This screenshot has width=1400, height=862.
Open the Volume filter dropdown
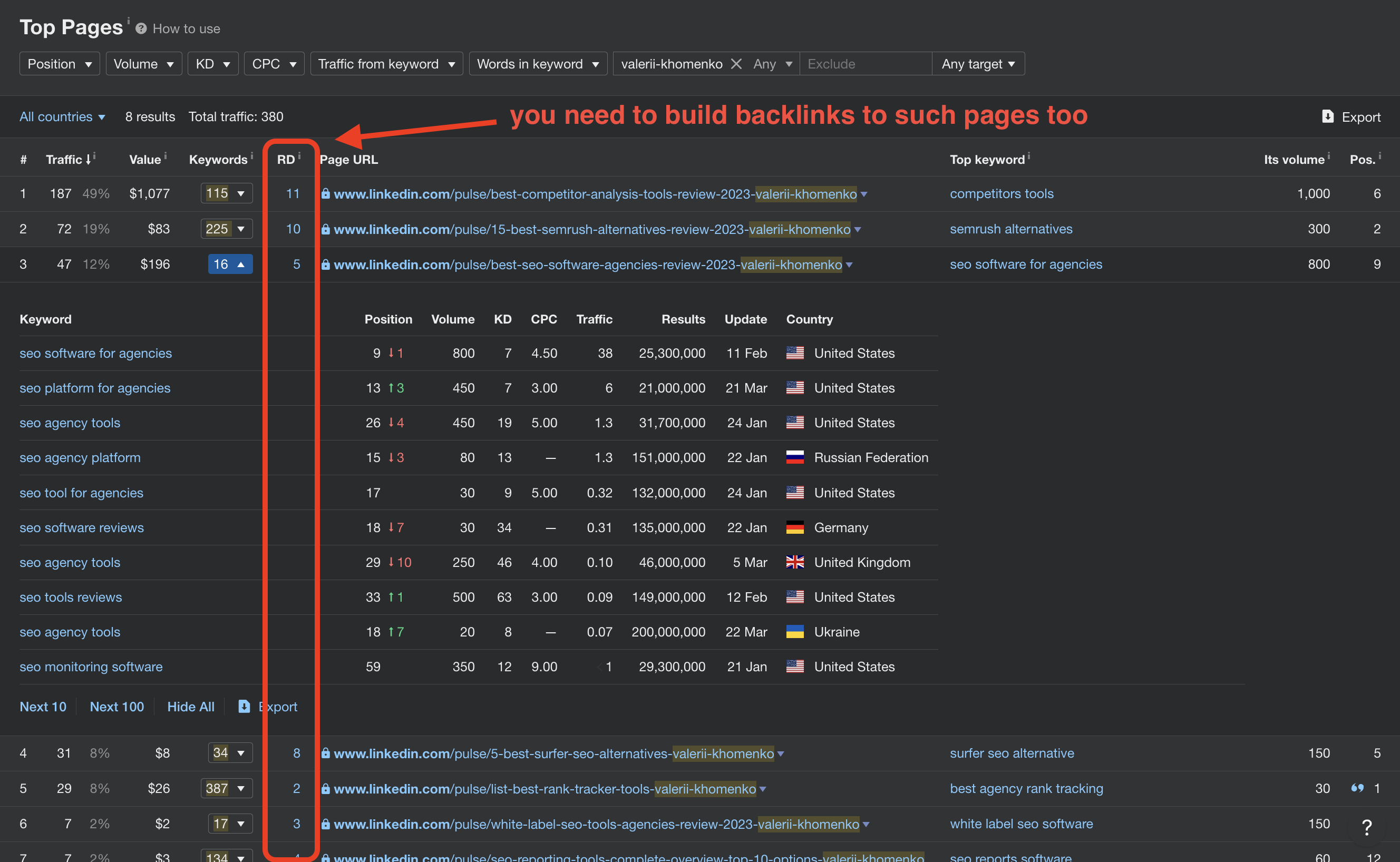pos(144,64)
